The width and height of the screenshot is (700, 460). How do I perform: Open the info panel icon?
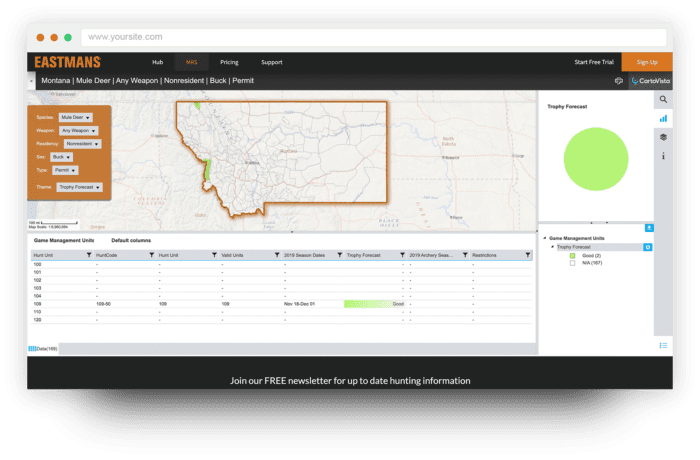(x=663, y=156)
